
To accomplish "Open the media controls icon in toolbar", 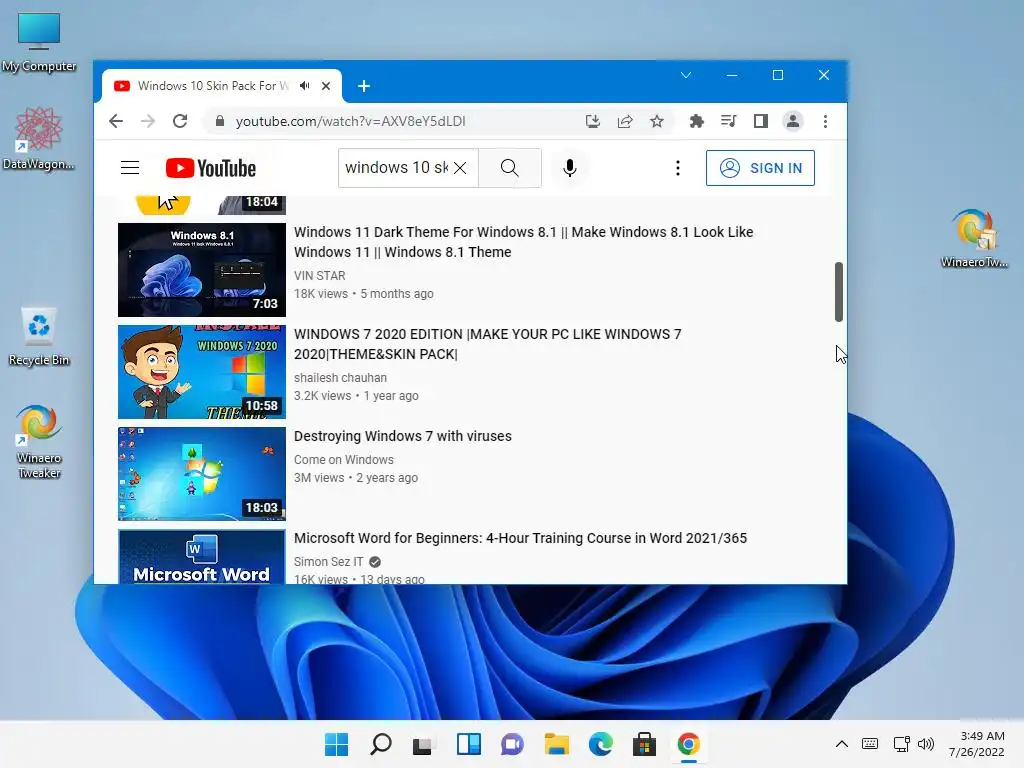I will point(729,121).
